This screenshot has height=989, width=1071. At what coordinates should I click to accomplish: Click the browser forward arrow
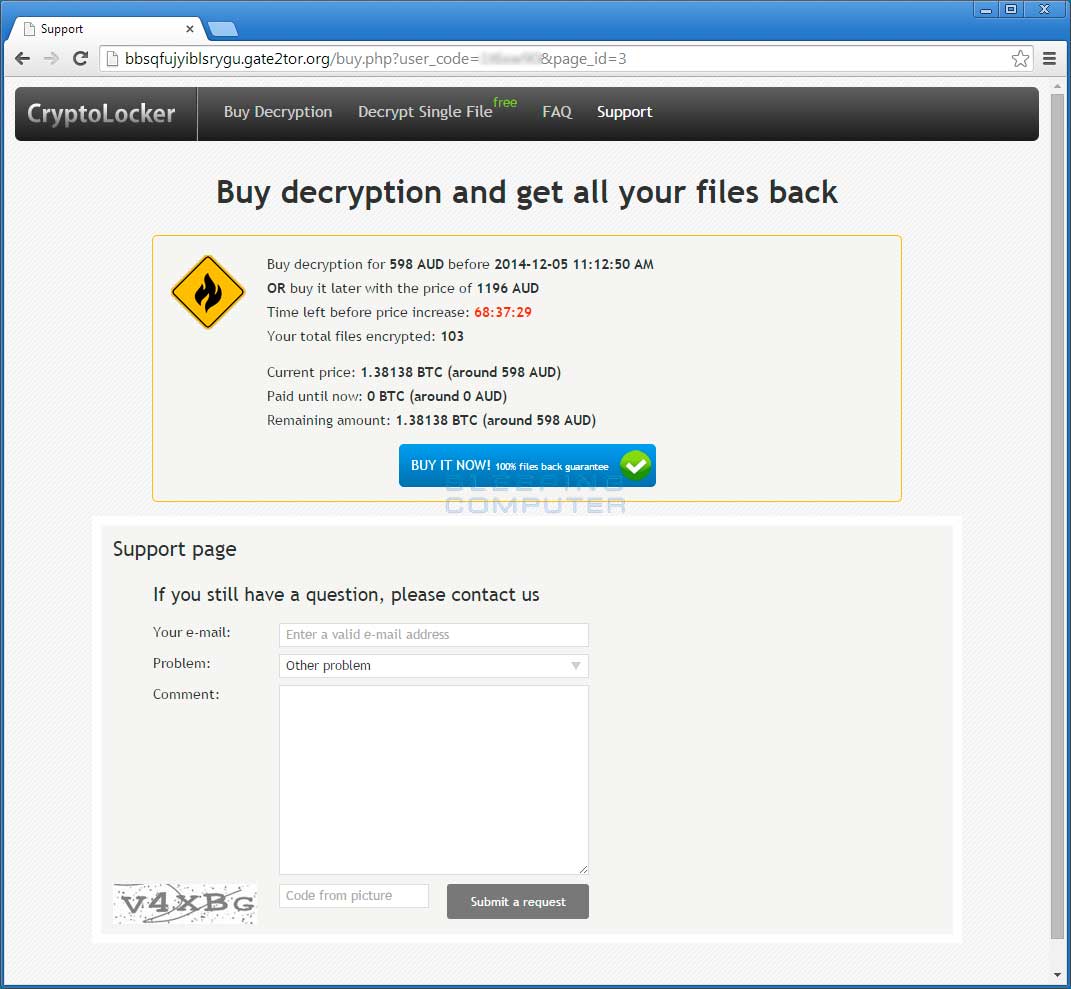tap(51, 59)
